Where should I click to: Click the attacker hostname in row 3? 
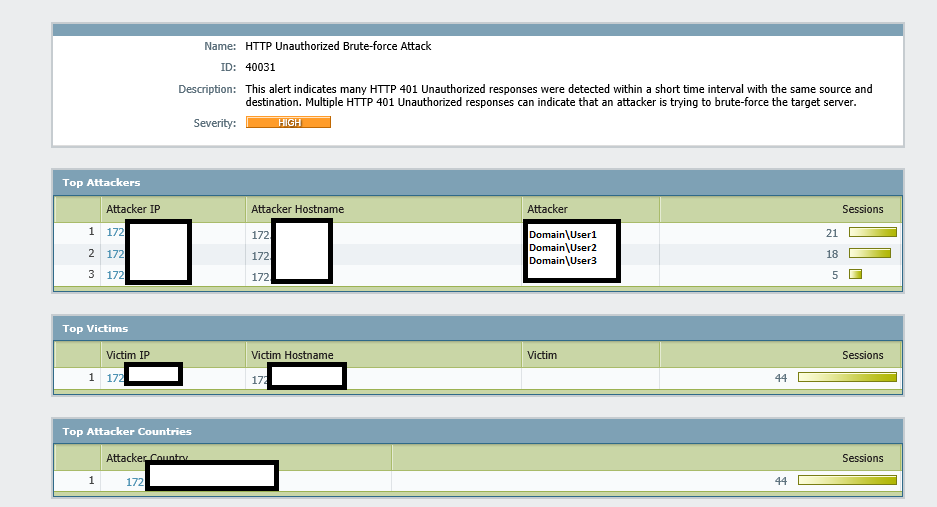pyautogui.click(x=261, y=277)
